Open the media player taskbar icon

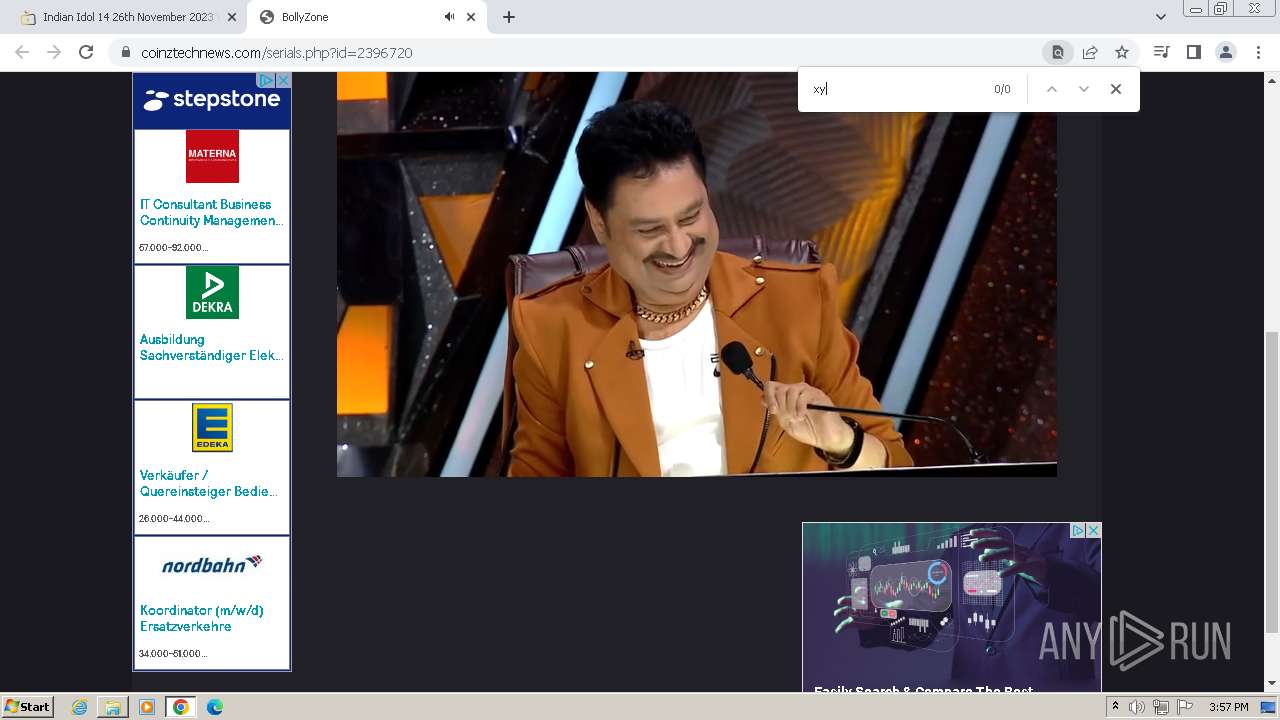(147, 707)
